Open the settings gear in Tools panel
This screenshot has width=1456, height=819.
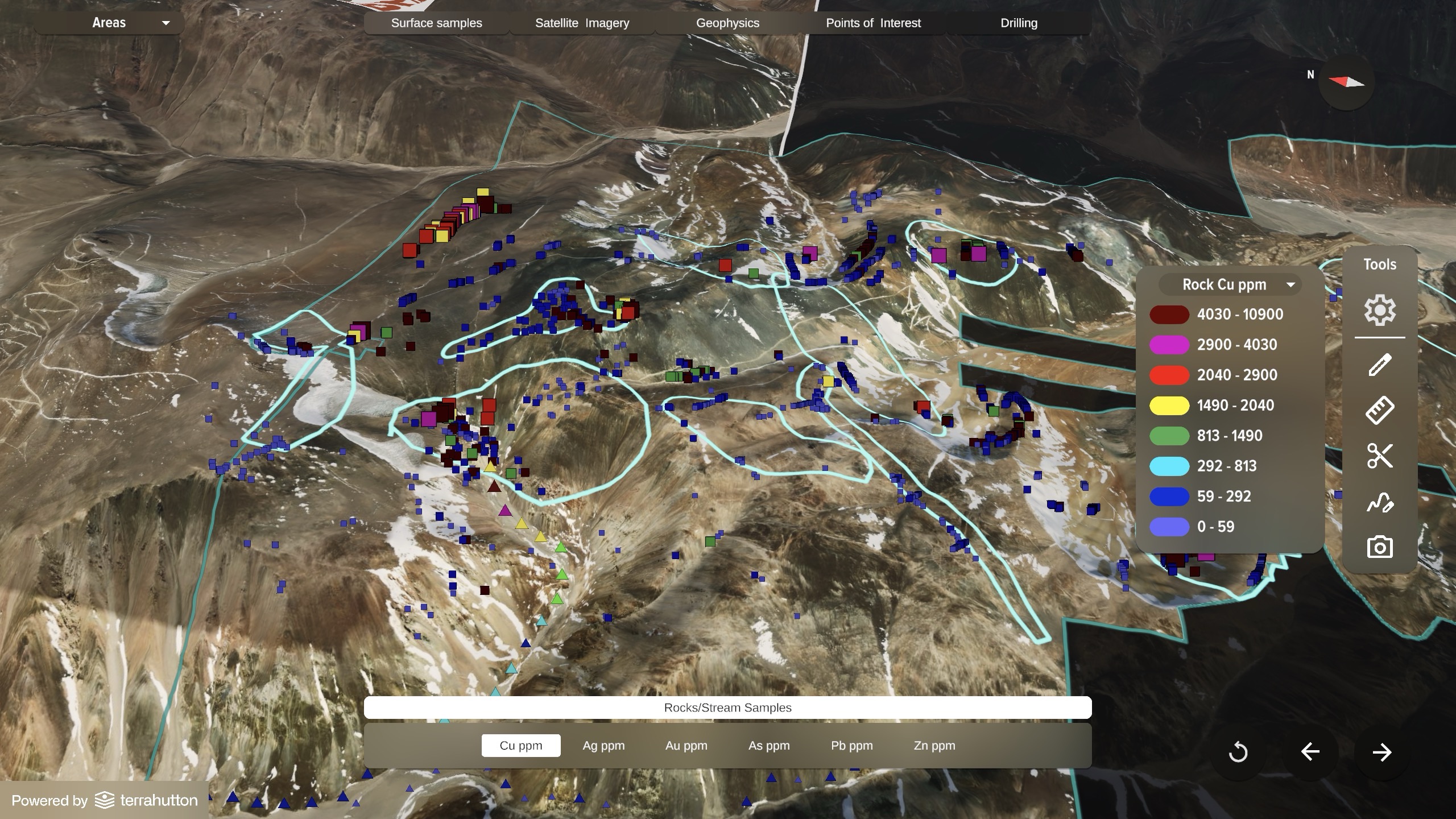pyautogui.click(x=1379, y=311)
